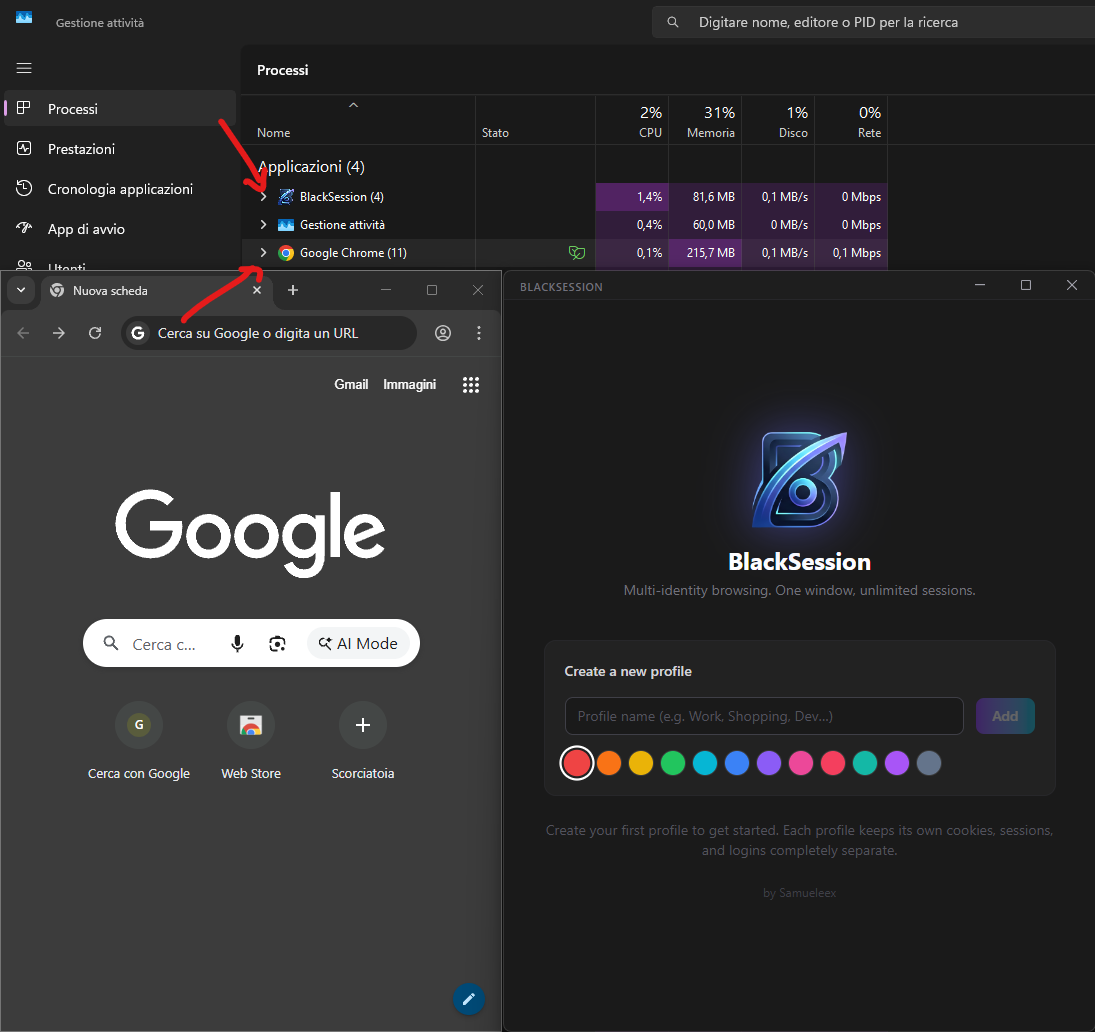
Task: Start voice search with microphone icon
Action: [x=237, y=643]
